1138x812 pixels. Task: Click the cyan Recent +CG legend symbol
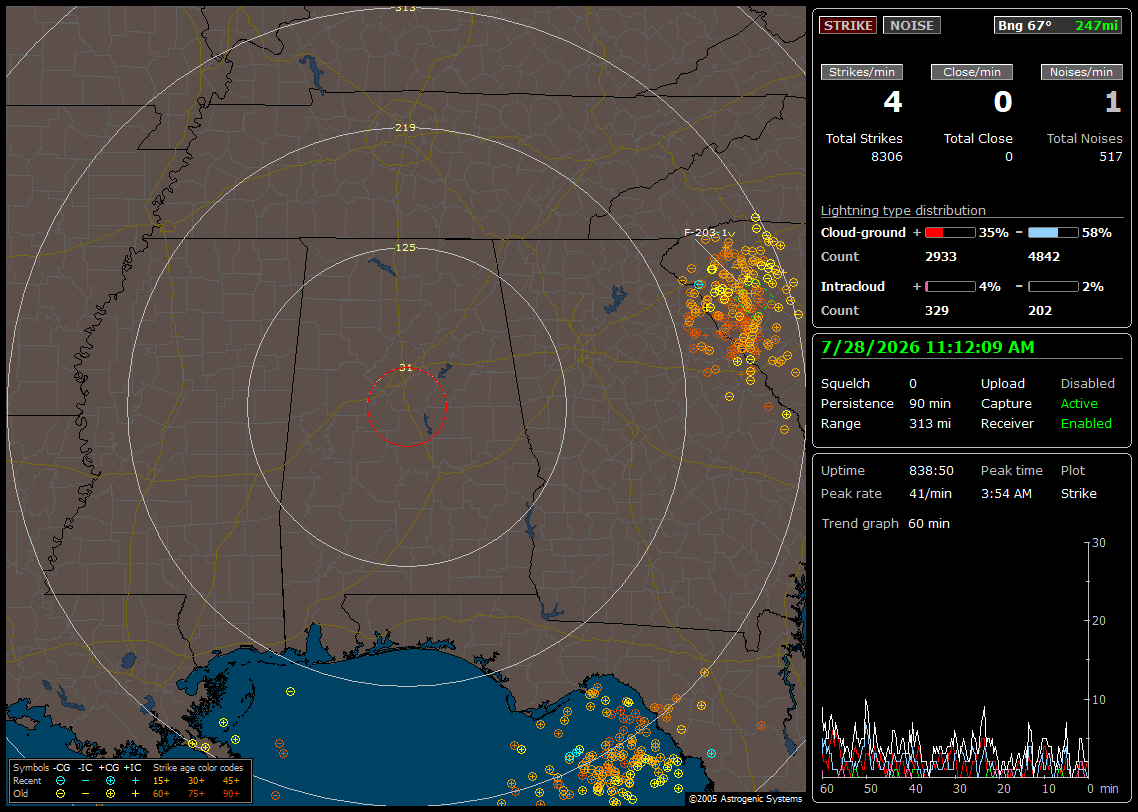tap(110, 781)
